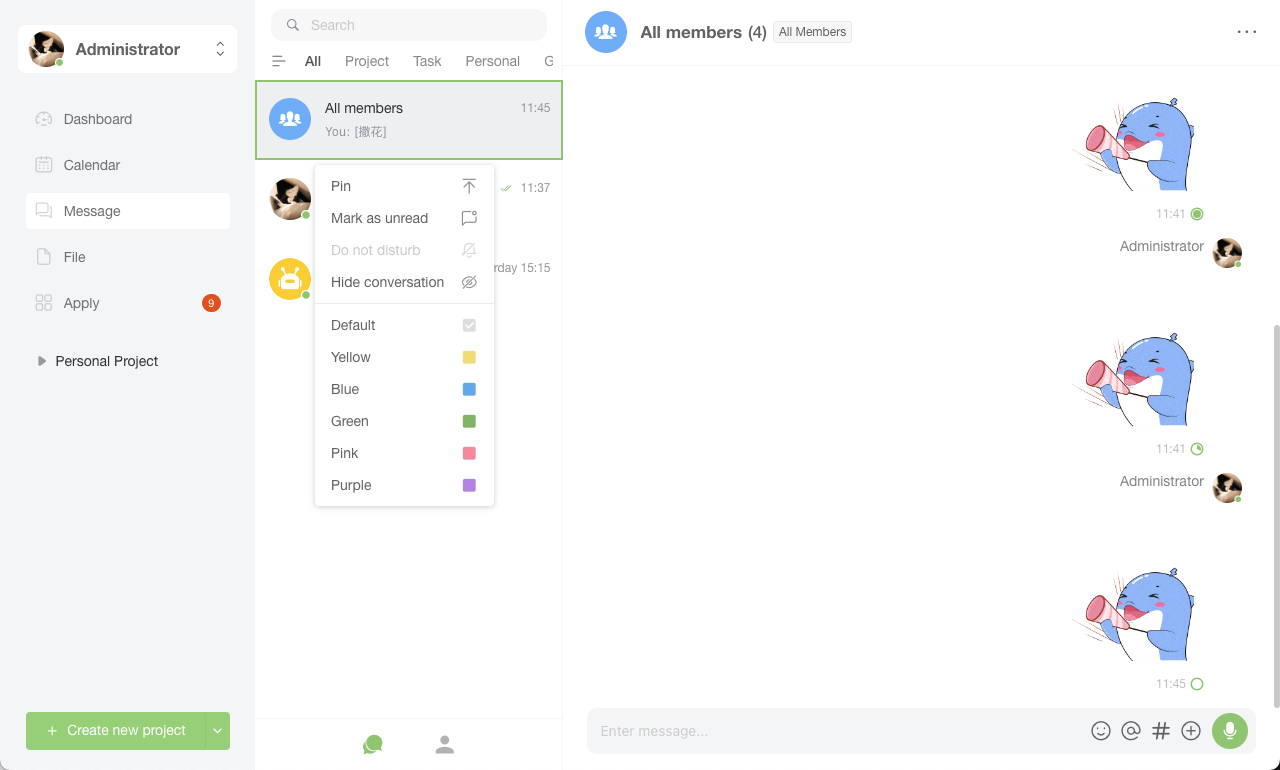Switch to the Task tab

(x=427, y=61)
